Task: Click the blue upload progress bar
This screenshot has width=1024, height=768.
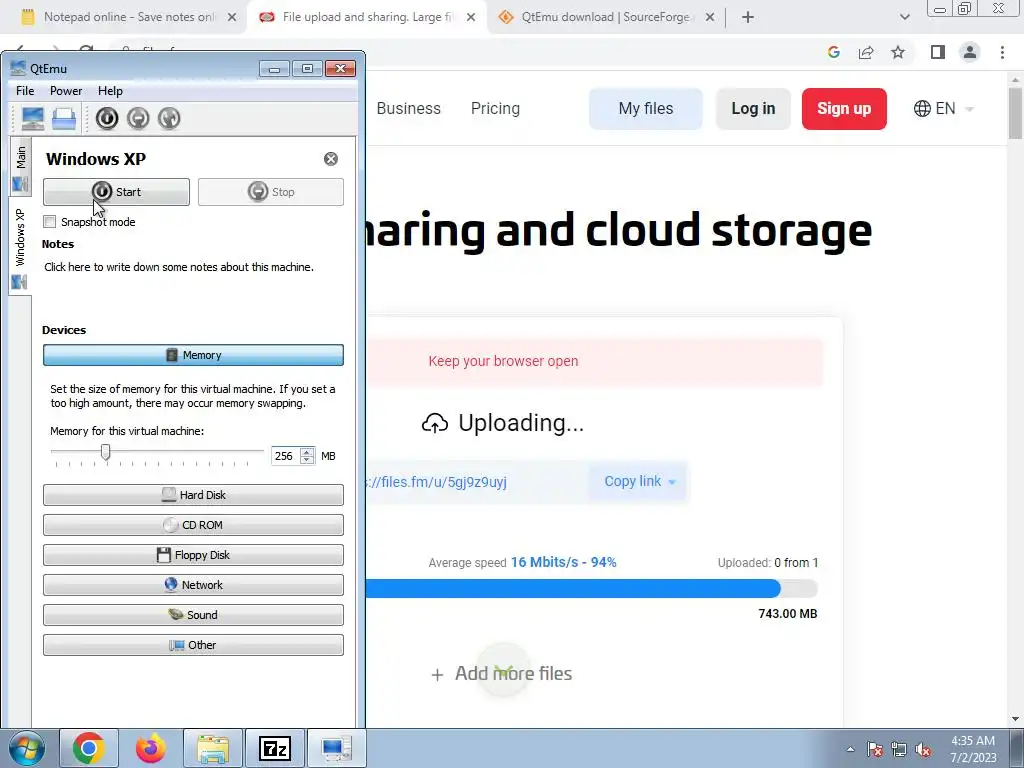Action: tap(573, 588)
